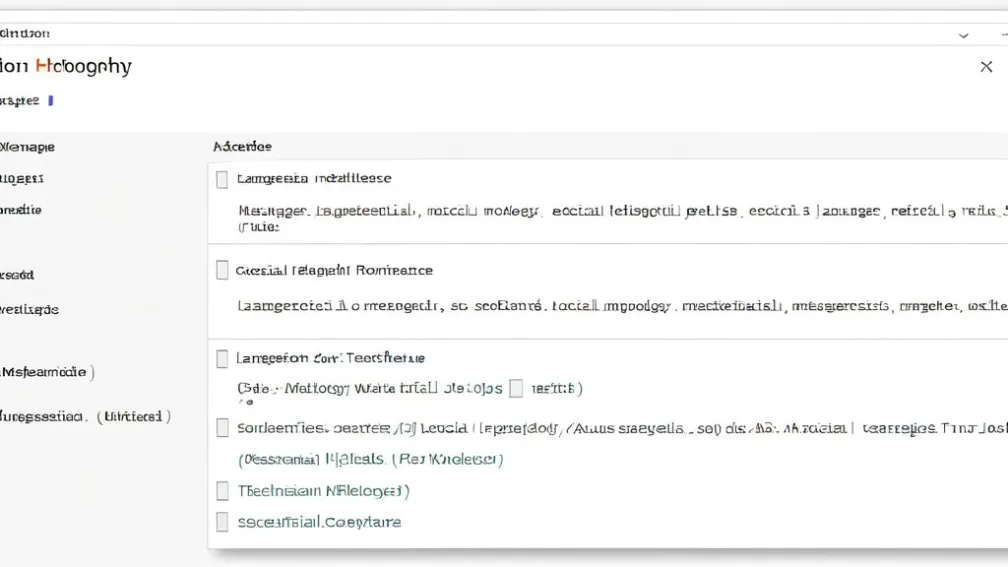Expand the chevron dropdown in the top bar

click(963, 35)
